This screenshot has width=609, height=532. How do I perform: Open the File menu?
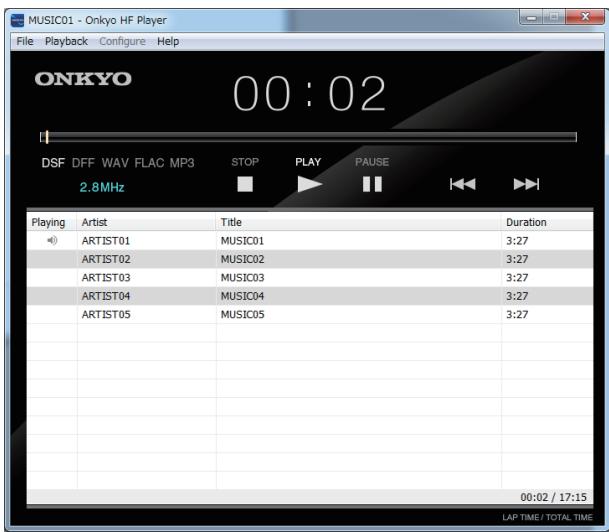click(x=25, y=41)
